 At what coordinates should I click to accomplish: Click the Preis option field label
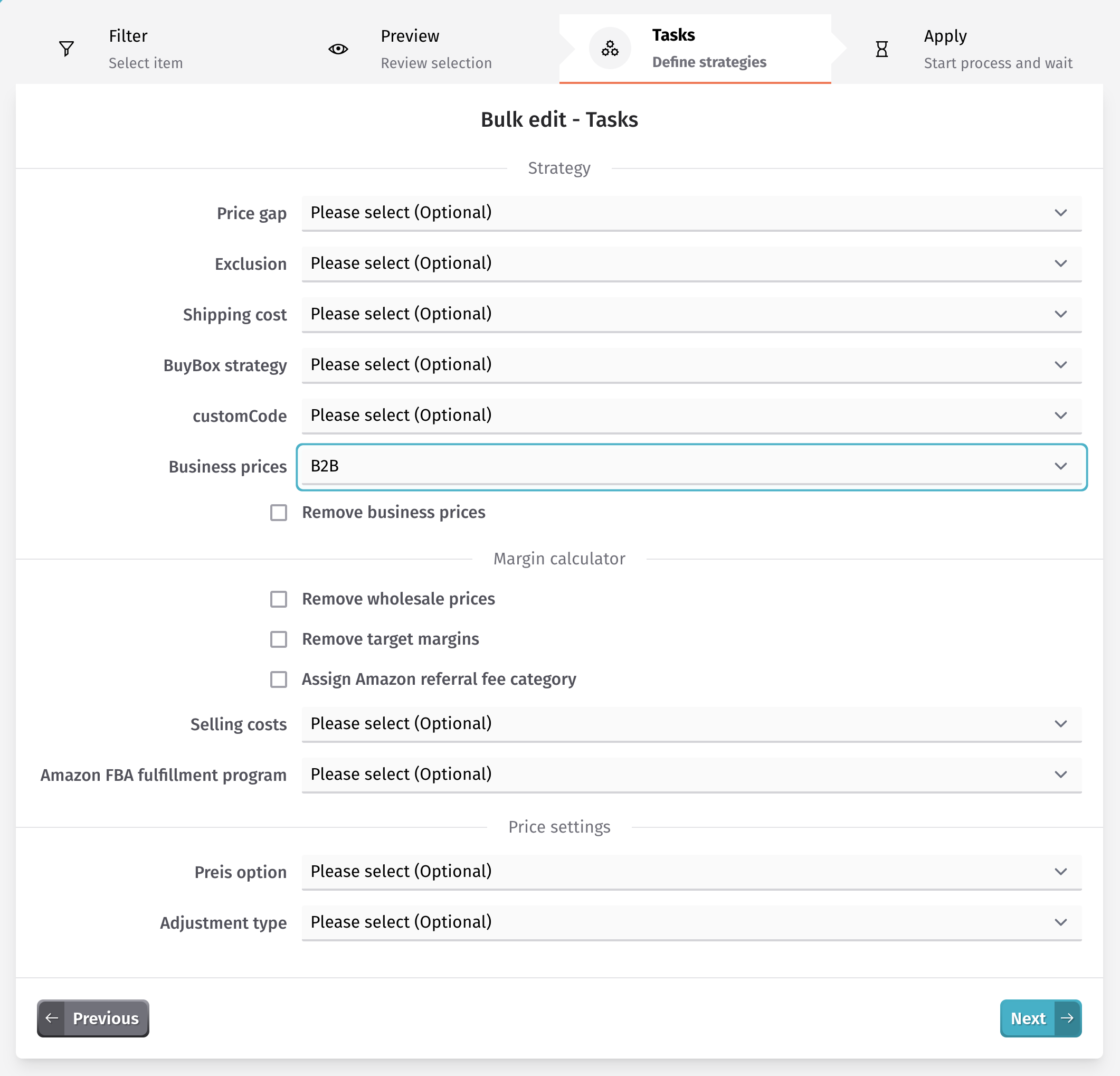[x=241, y=872]
